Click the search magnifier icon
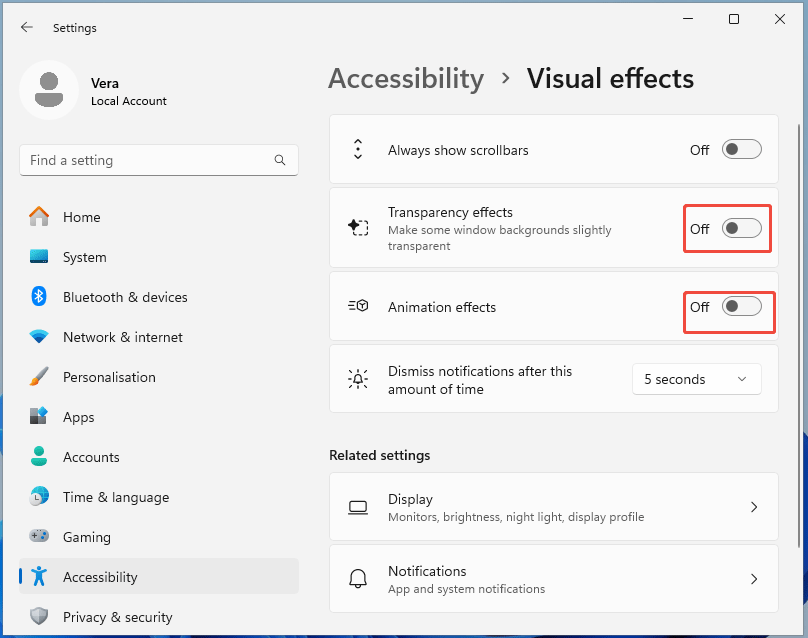 [280, 160]
